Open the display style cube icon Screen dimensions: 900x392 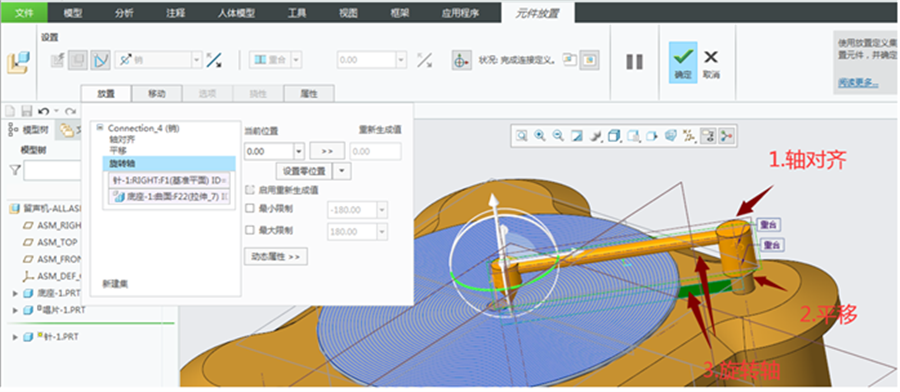(614, 135)
